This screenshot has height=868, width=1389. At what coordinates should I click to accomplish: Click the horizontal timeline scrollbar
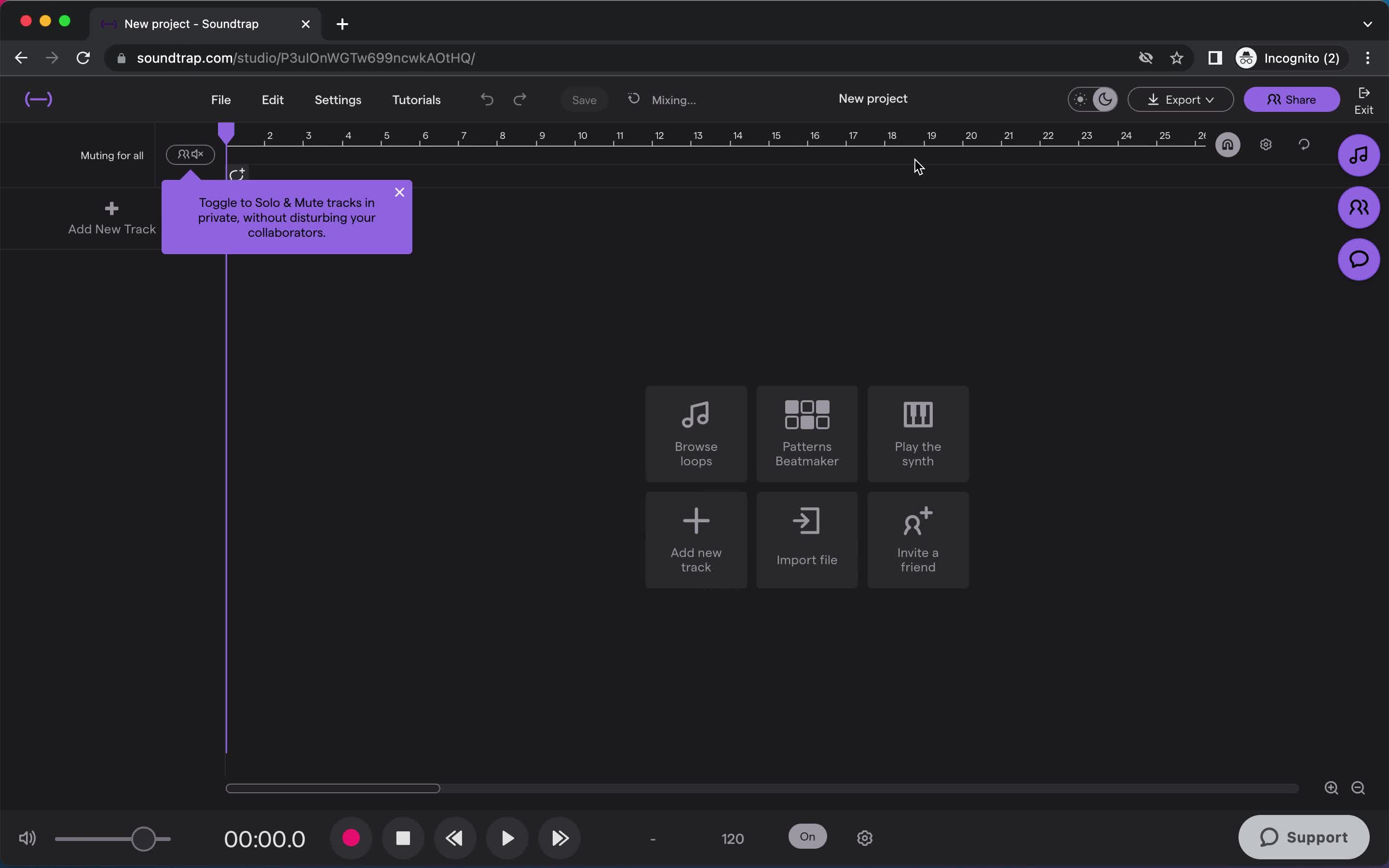point(333,788)
